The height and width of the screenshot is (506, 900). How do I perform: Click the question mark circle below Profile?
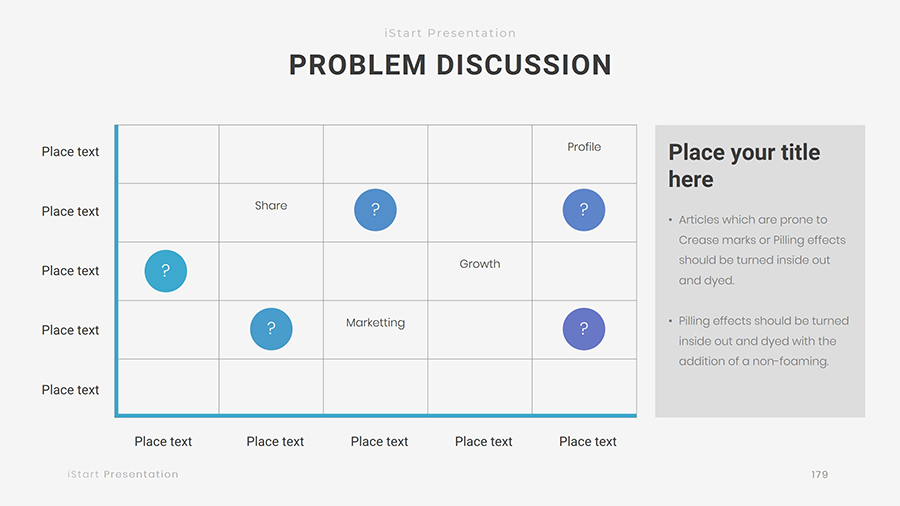[x=584, y=210]
